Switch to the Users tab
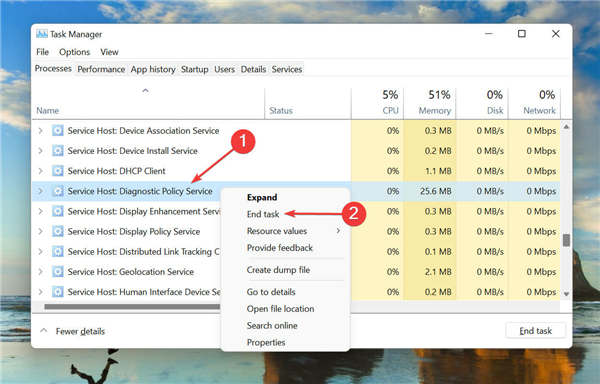 pyautogui.click(x=224, y=69)
